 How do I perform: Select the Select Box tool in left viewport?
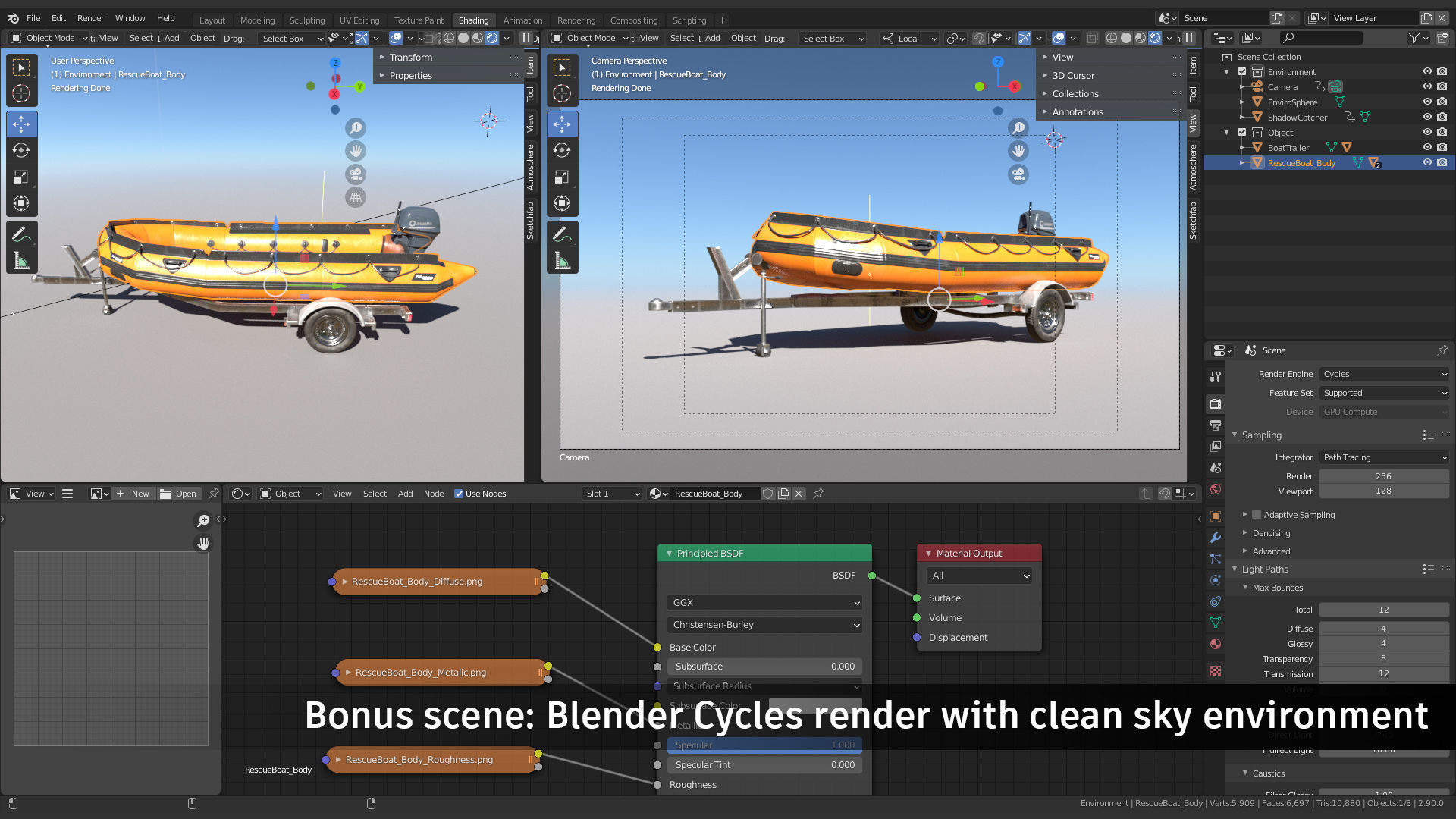pos(21,67)
